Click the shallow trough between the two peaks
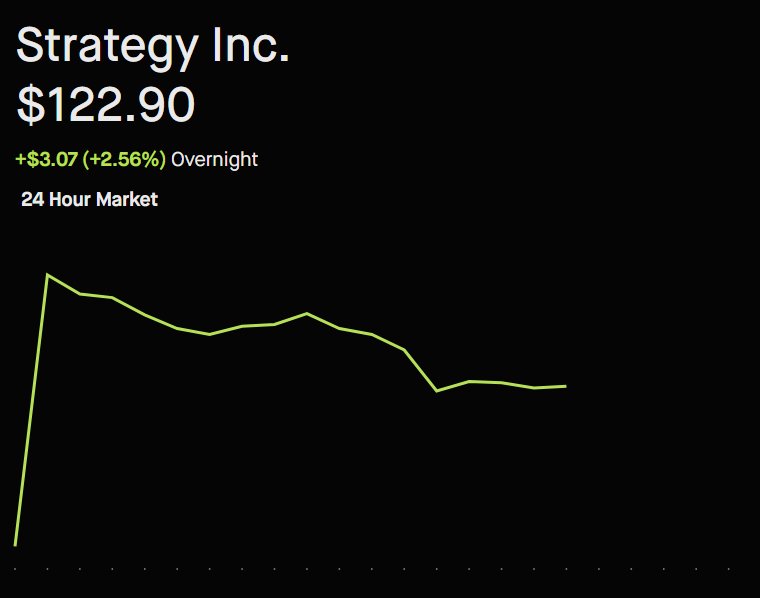 coord(209,334)
